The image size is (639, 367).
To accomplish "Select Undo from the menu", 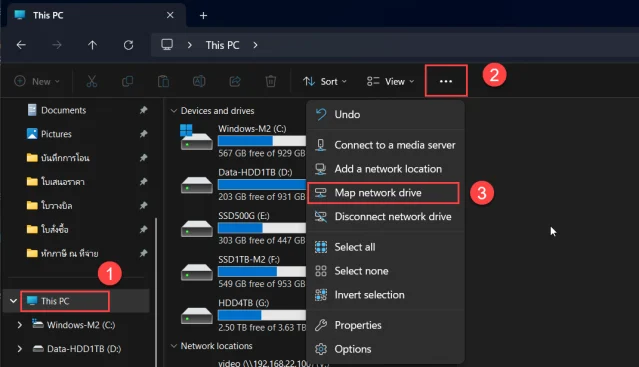I will pos(385,114).
